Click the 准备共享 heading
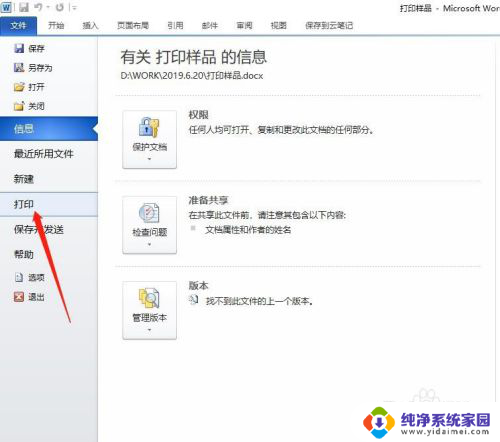500x442 pixels. (x=208, y=200)
